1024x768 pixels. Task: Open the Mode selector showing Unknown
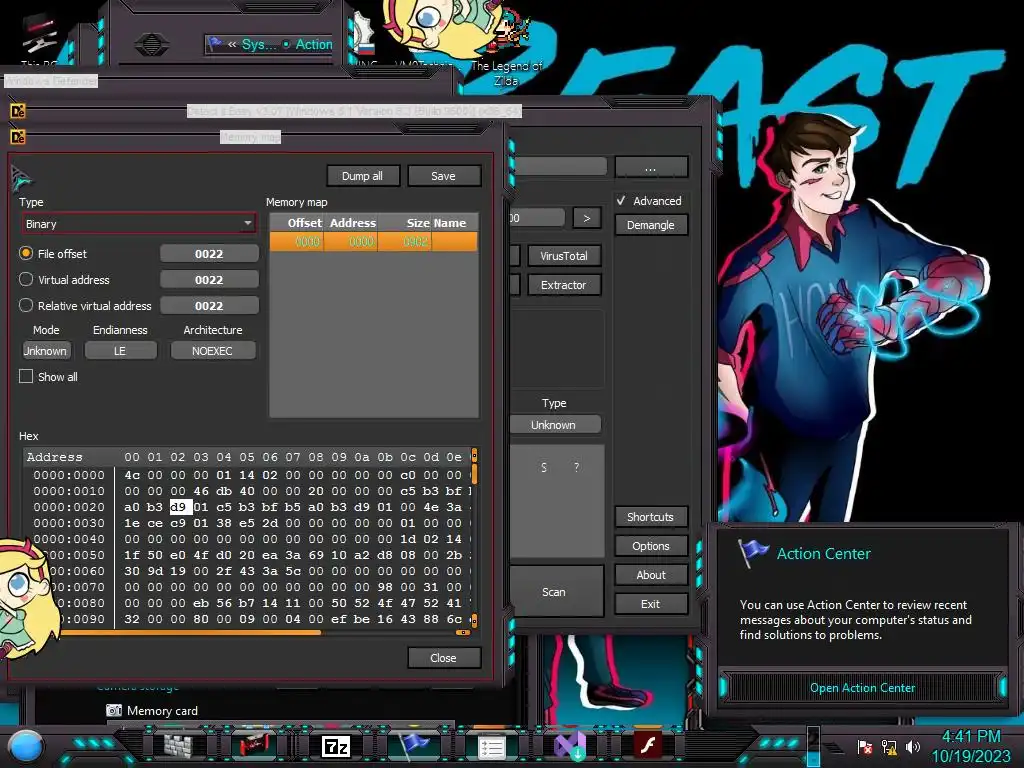point(46,351)
